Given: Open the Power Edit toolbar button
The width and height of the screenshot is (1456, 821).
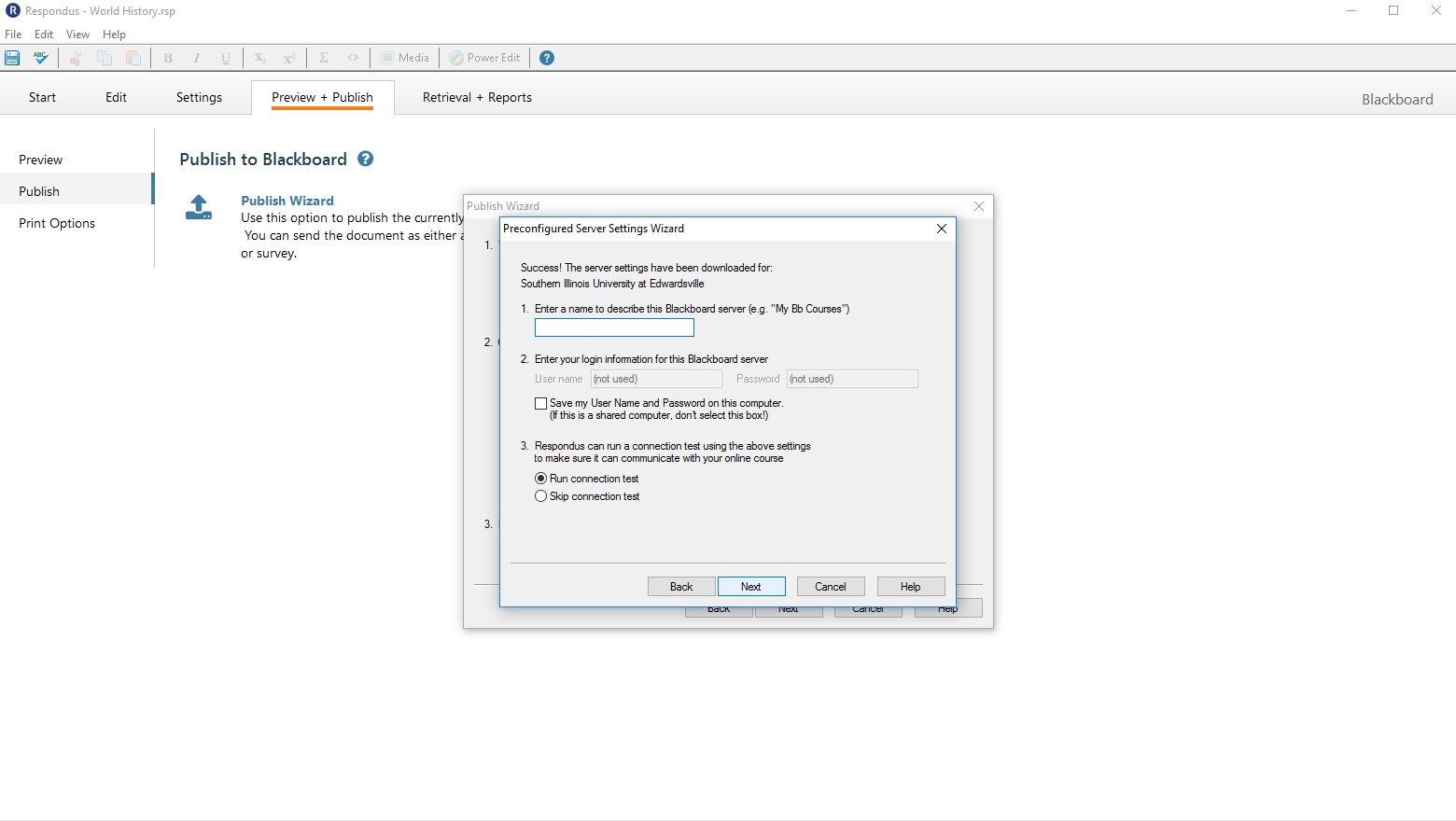Looking at the screenshot, I should point(484,58).
